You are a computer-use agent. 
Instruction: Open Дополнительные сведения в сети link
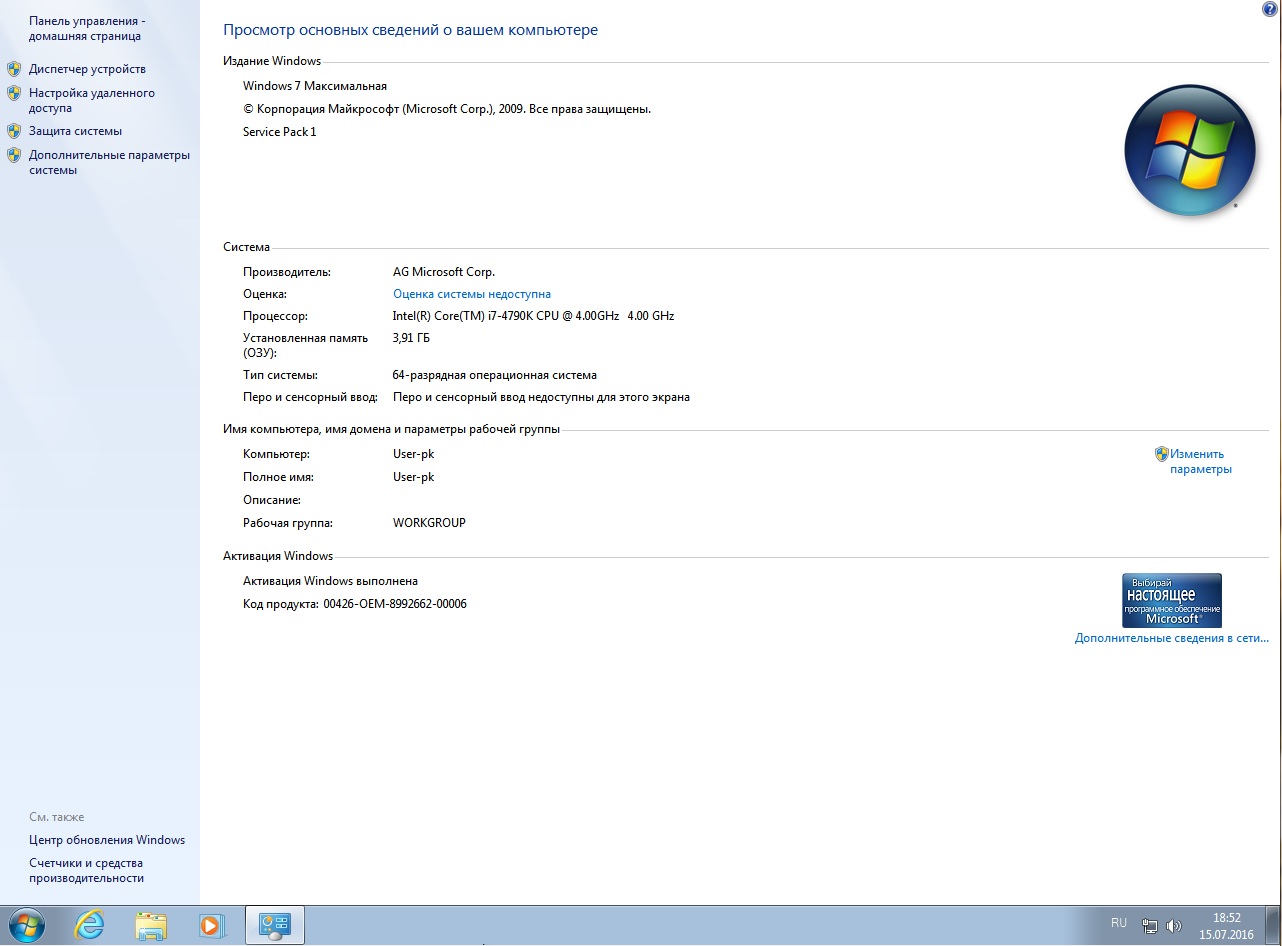click(1172, 638)
